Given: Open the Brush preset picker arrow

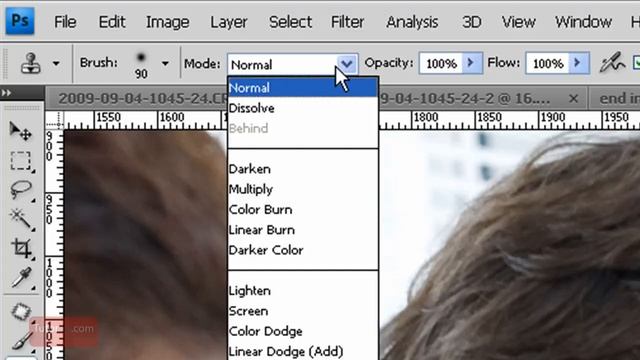Looking at the screenshot, I should coord(165,64).
